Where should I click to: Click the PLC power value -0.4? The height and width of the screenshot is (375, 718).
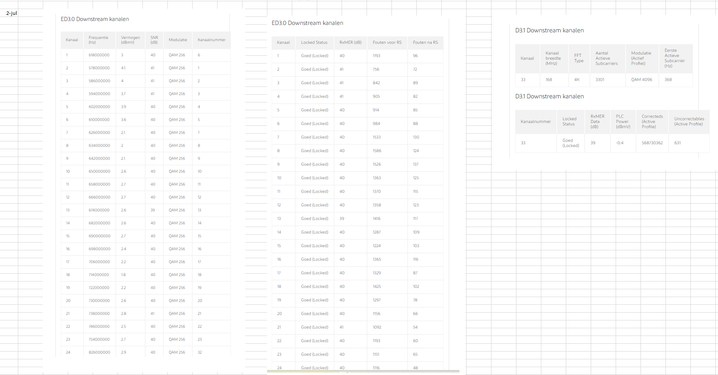point(620,143)
